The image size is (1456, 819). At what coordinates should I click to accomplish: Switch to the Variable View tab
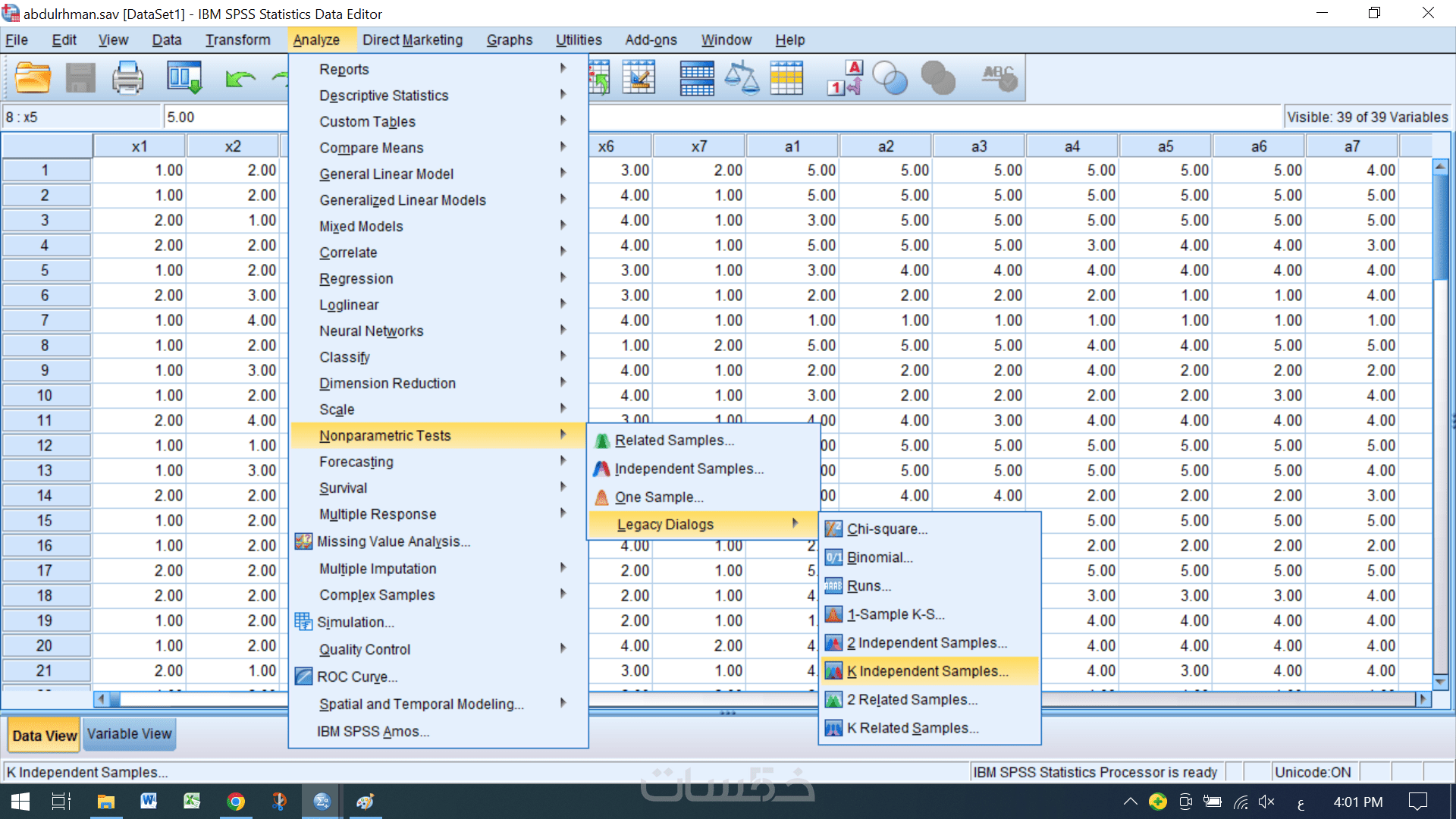coord(129,734)
